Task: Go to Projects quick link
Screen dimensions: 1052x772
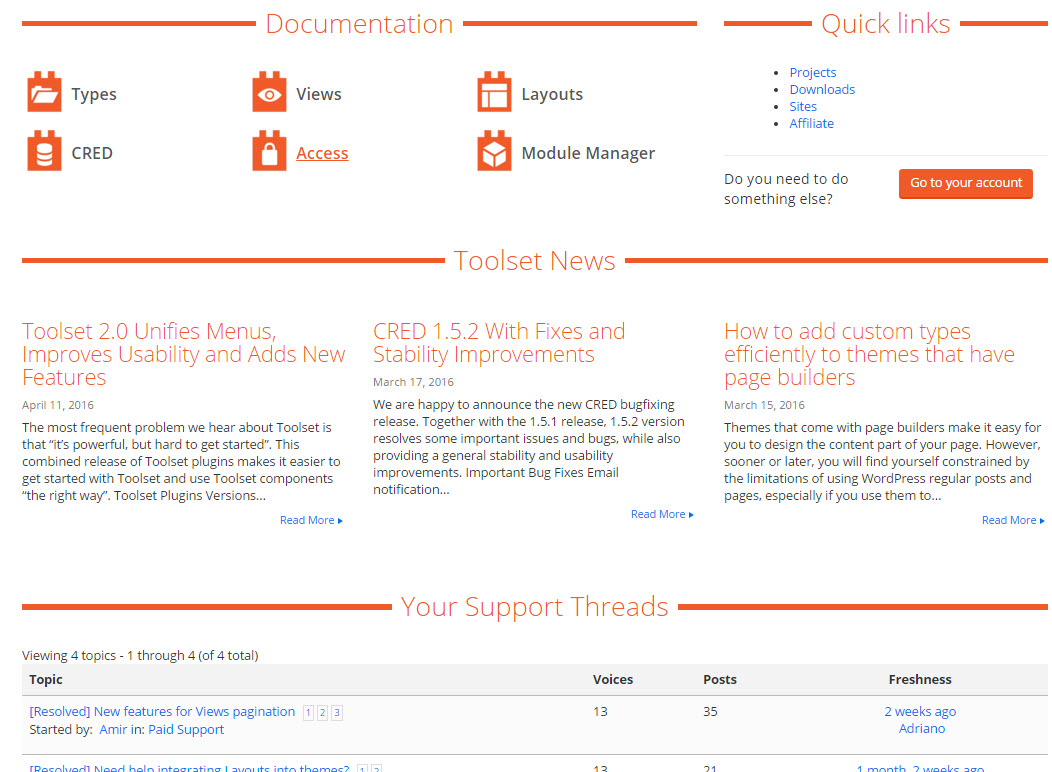Action: [x=812, y=72]
